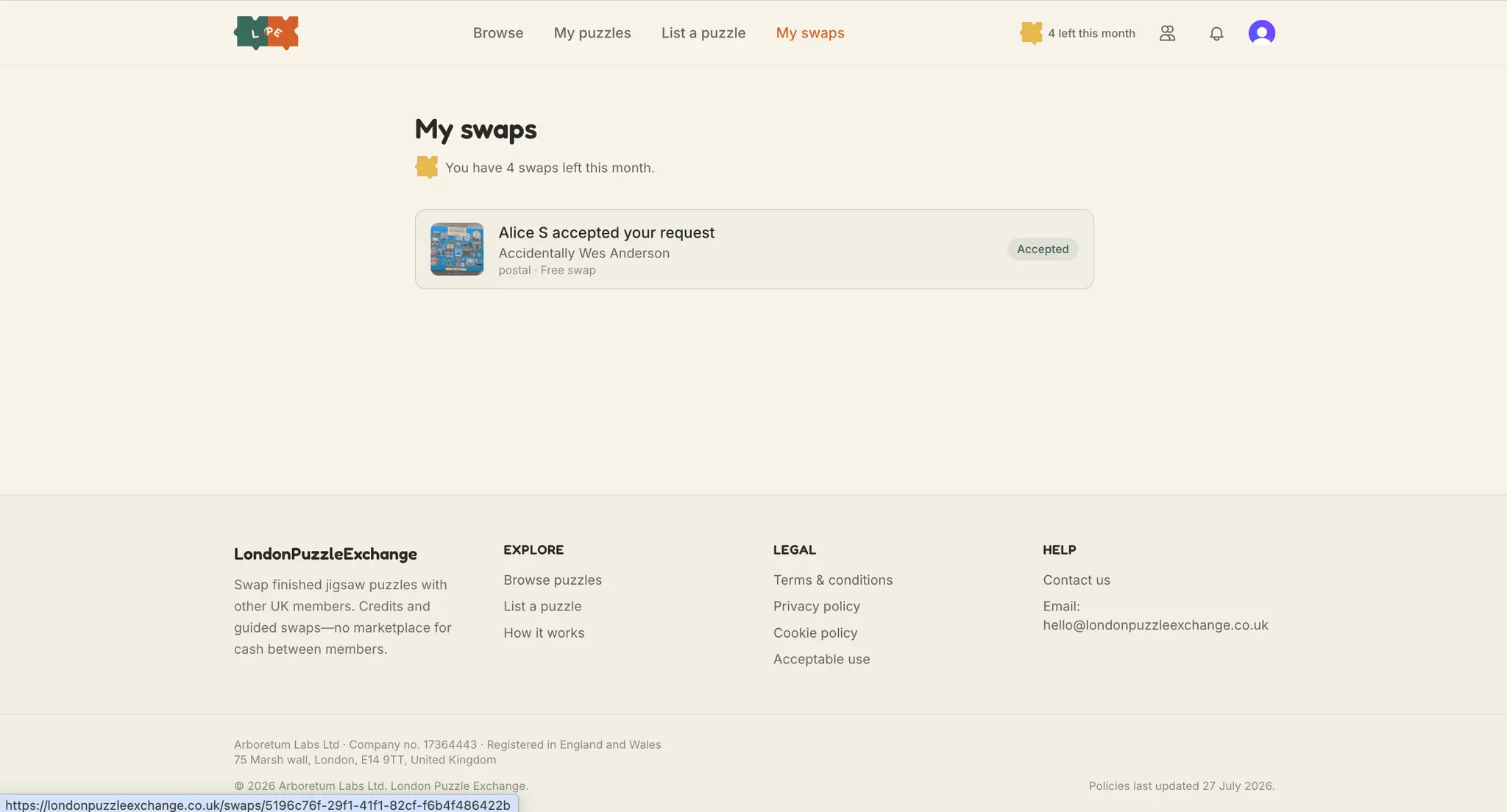Image resolution: width=1507 pixels, height=812 pixels.
Task: Open the Acceptable use link
Action: [x=822, y=660]
